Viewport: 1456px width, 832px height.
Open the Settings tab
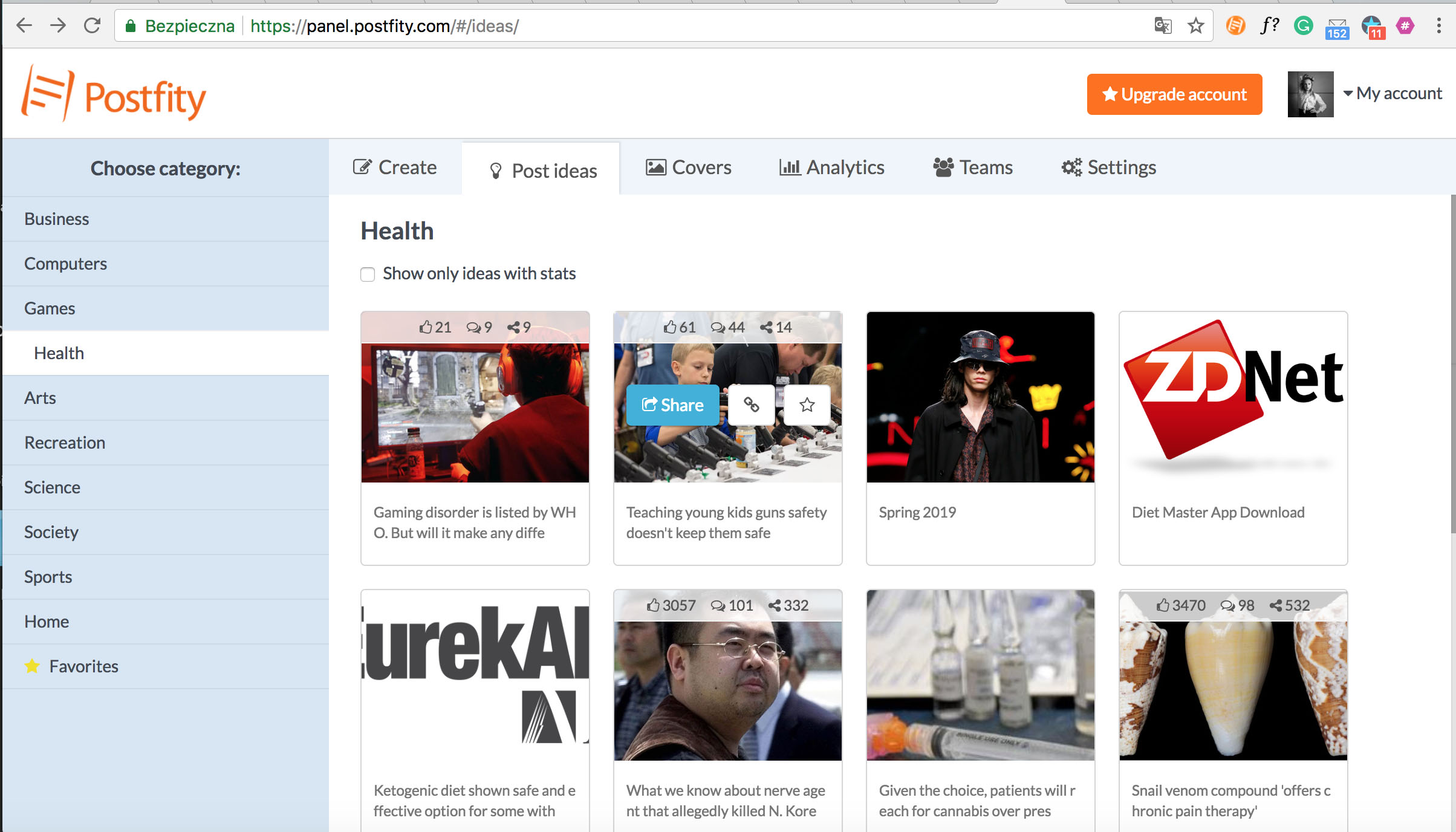click(1109, 167)
